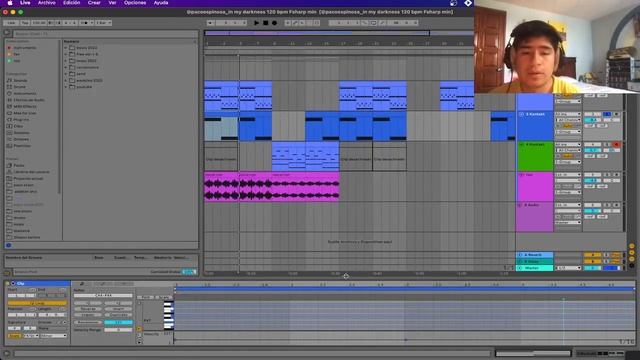Solo the 4 Kontakt track
The image size is (640, 360).
(x=607, y=144)
